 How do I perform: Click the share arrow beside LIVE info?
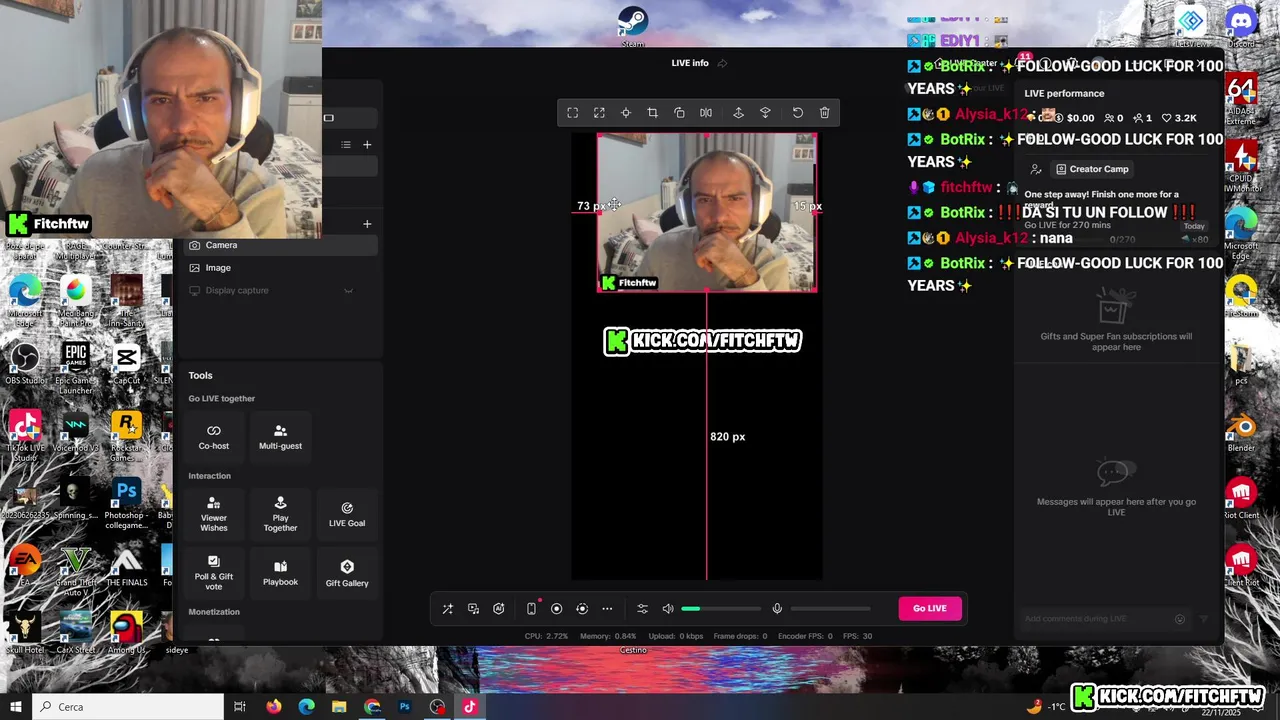(722, 63)
